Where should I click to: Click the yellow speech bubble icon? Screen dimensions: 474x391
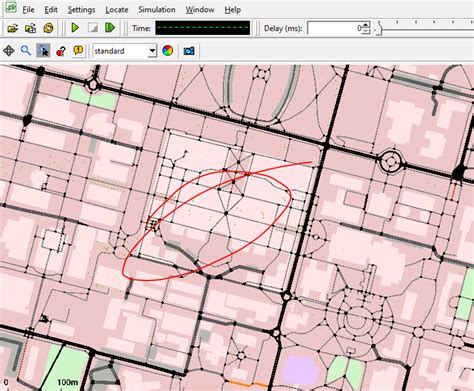pos(78,51)
